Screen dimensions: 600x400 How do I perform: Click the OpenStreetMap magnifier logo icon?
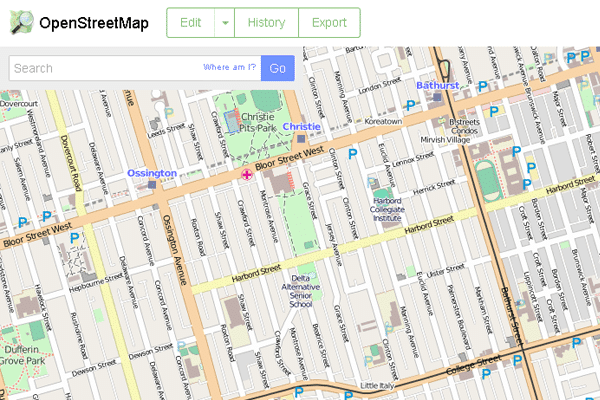(x=22, y=23)
